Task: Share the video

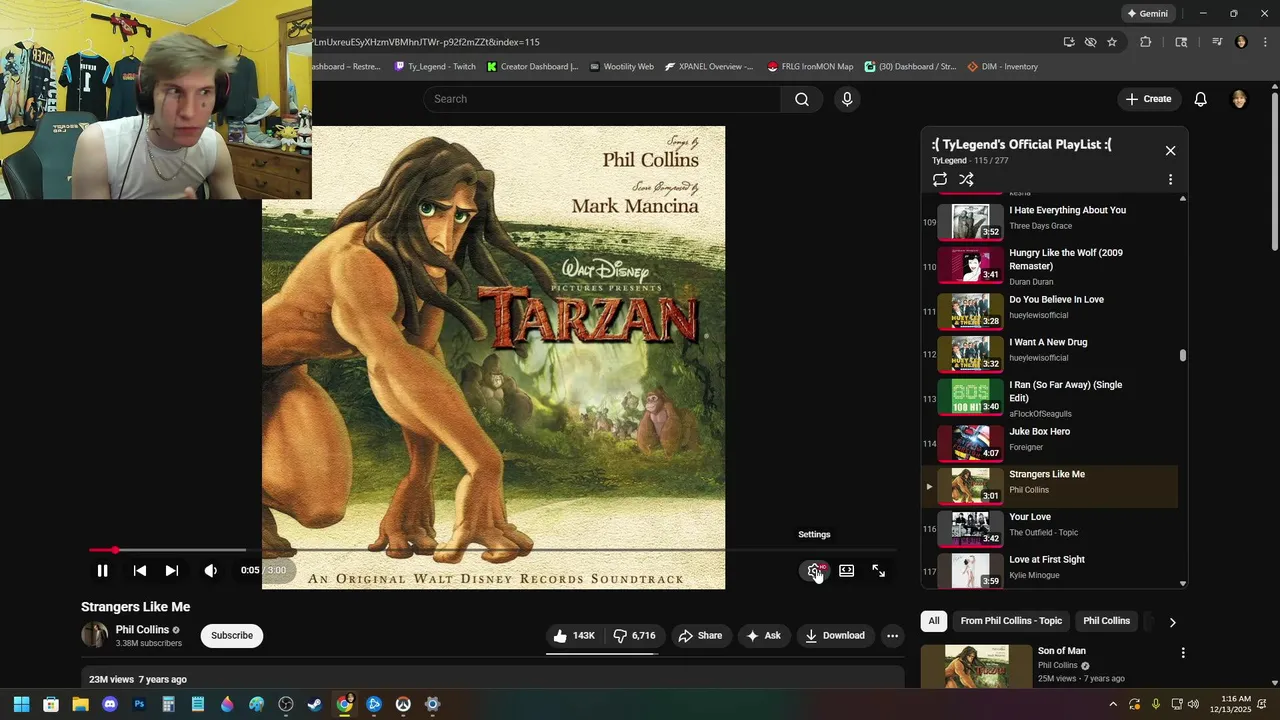Action: 699,636
